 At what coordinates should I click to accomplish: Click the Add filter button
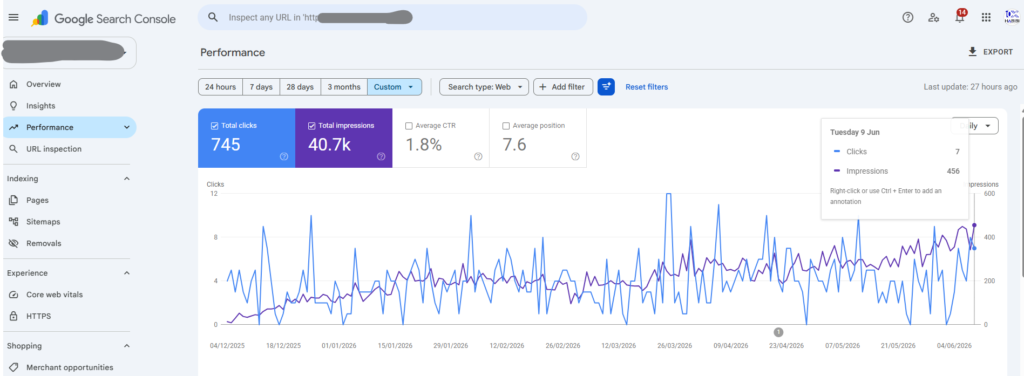click(x=563, y=87)
